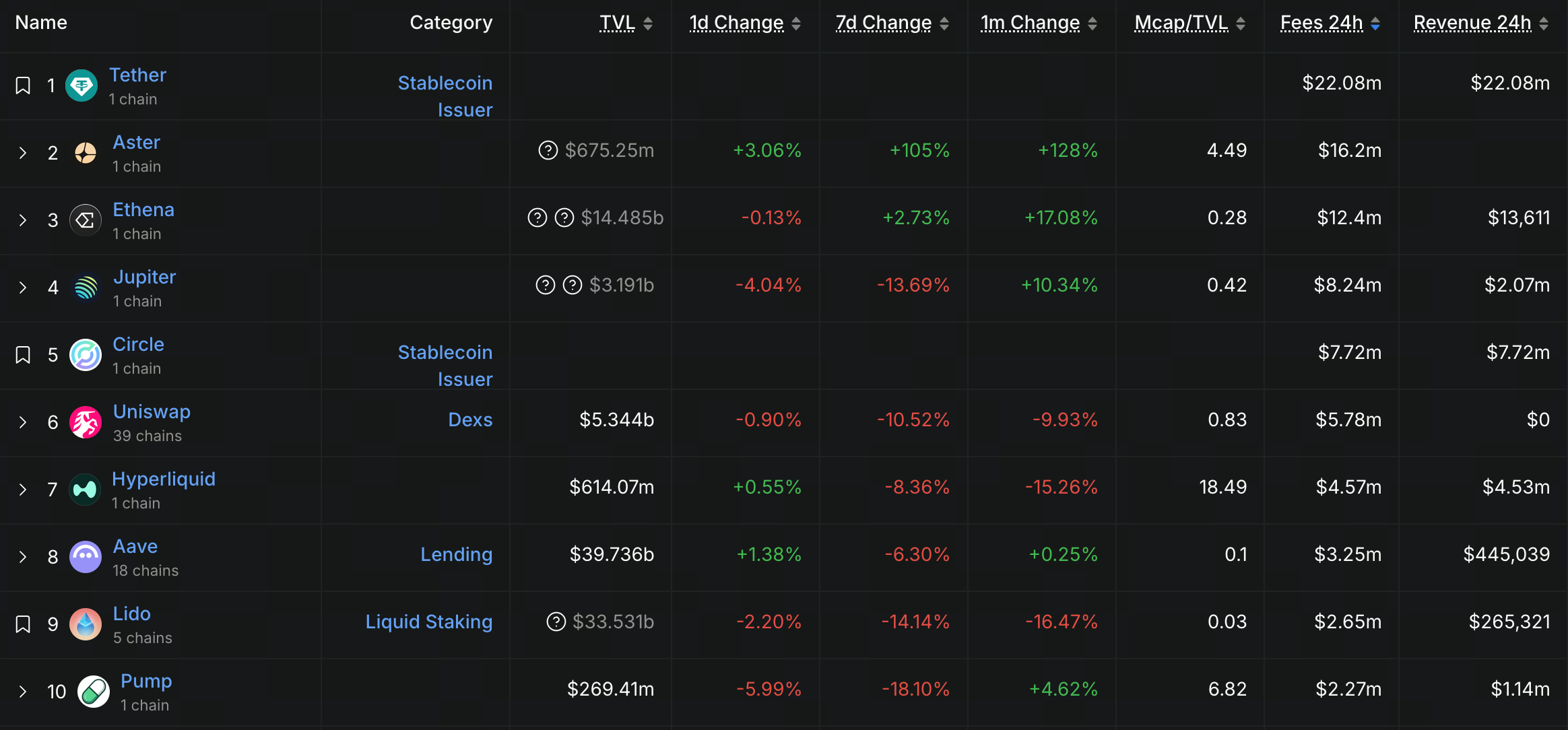This screenshot has height=730, width=1568.
Task: Expand the Pump row chevron
Action: [x=23, y=692]
